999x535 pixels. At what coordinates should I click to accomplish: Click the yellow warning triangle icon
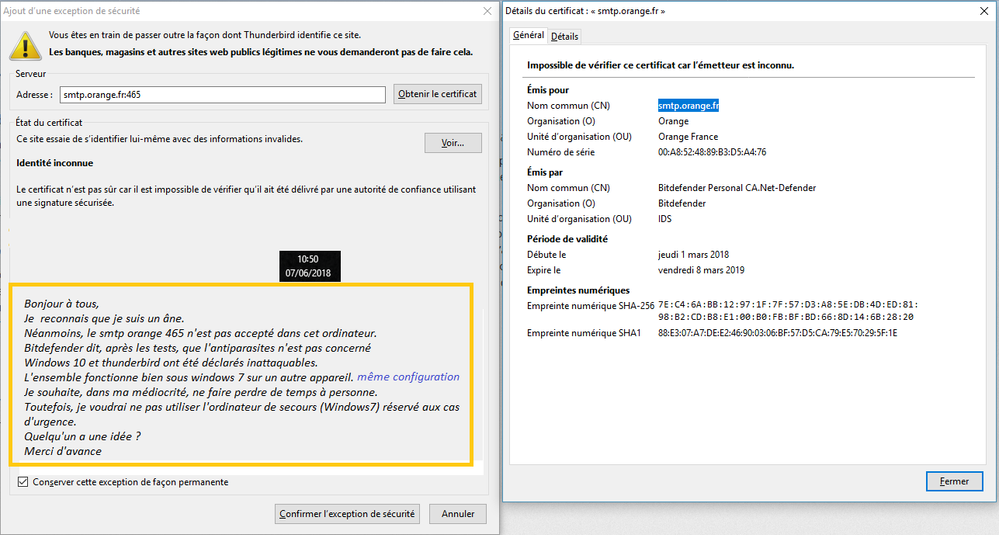[x=25, y=46]
